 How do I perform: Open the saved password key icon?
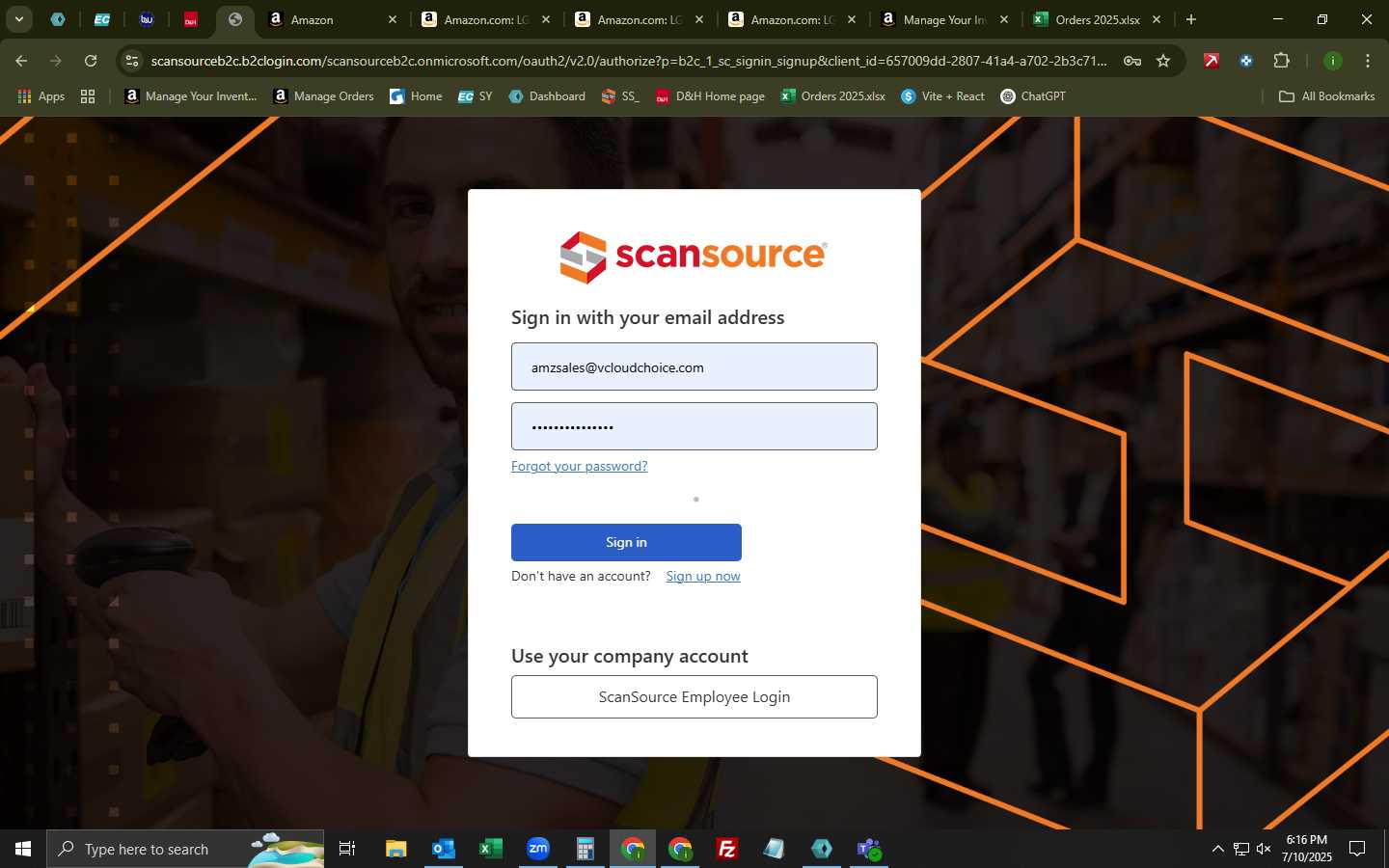coord(1132,61)
